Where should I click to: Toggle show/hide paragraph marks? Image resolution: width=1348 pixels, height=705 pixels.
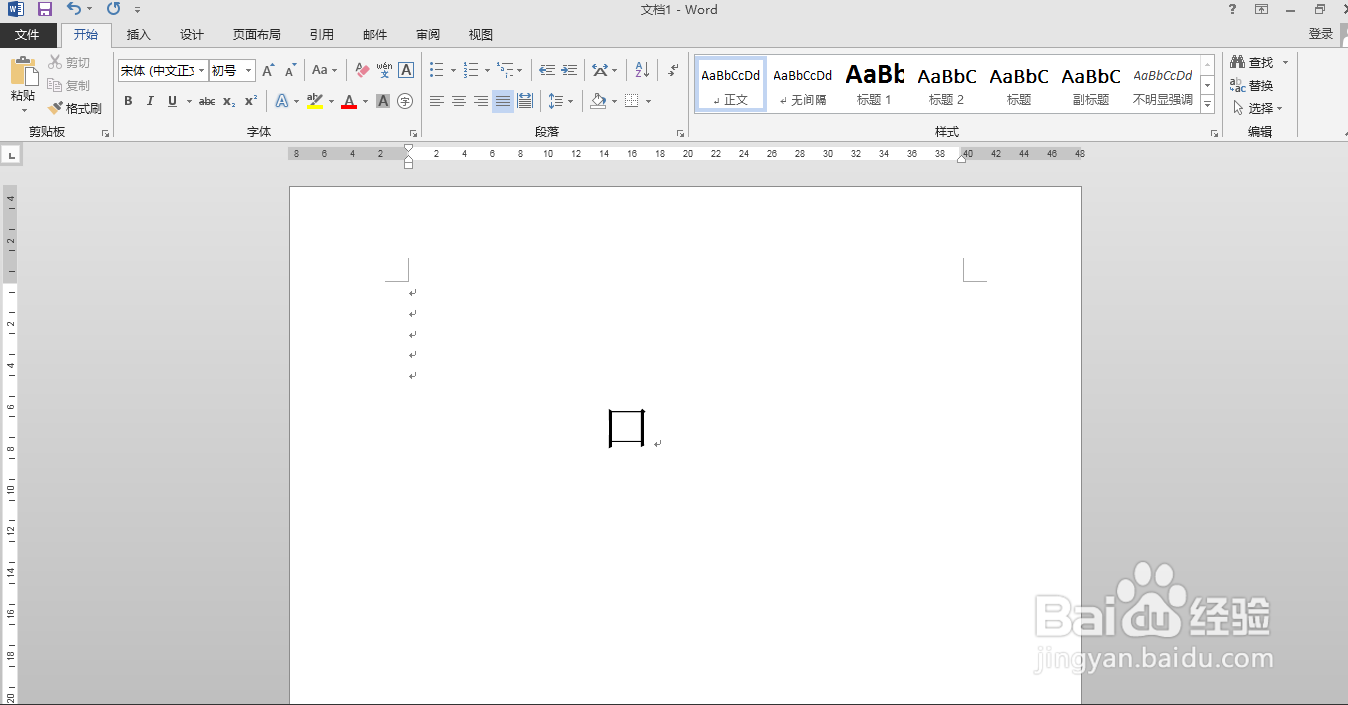point(674,71)
